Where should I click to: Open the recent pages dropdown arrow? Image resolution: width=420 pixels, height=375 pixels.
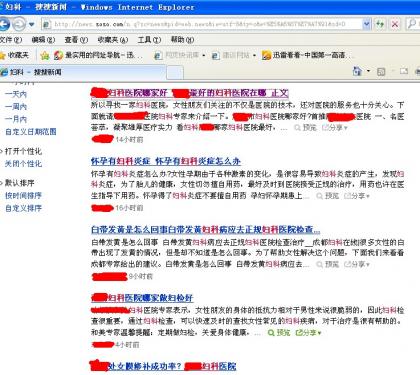tap(32, 24)
